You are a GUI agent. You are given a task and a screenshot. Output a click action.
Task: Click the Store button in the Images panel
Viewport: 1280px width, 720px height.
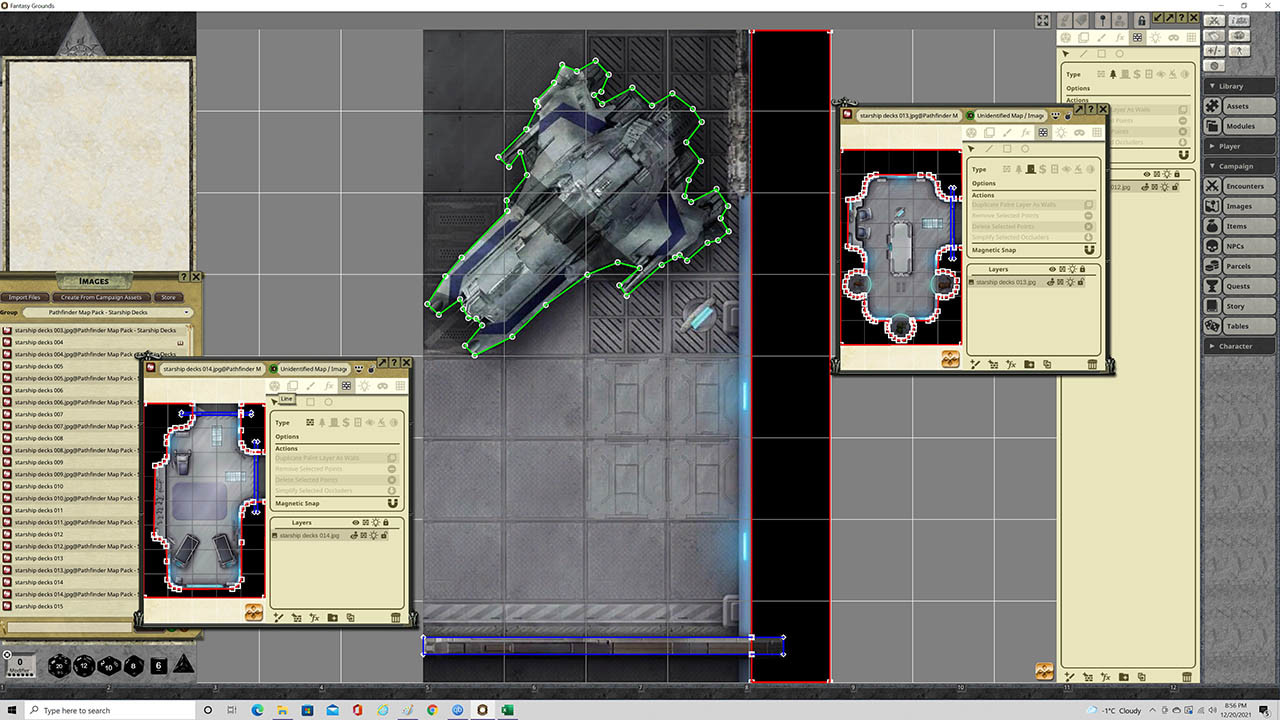click(167, 297)
